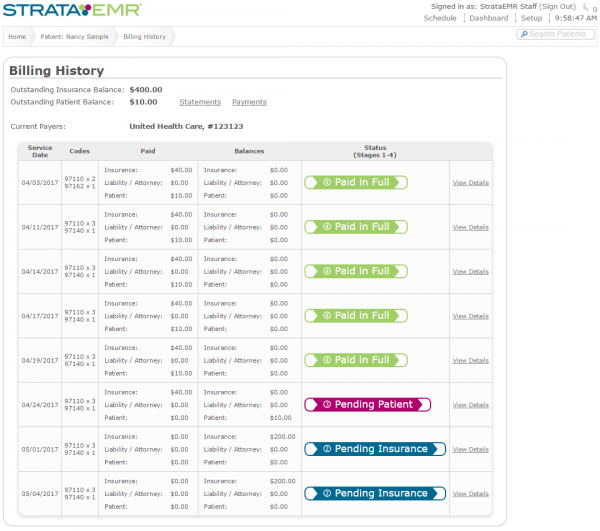View details for the 04/24/2017 service
Screen dimensions: 600x531
[x=470, y=405]
